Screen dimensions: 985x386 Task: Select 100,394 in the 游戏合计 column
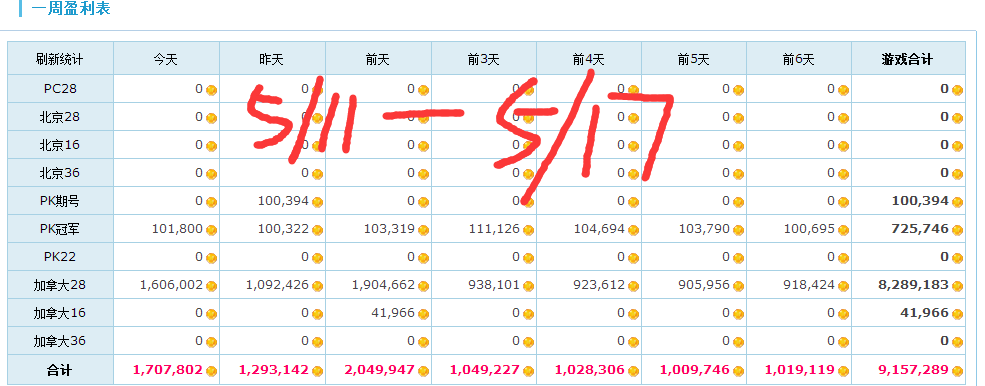tap(920, 201)
